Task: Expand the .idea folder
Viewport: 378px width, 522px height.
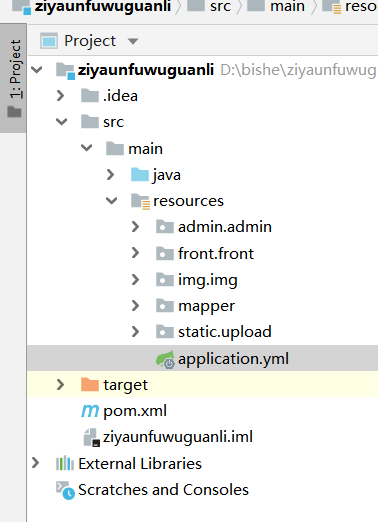Action: [61, 96]
